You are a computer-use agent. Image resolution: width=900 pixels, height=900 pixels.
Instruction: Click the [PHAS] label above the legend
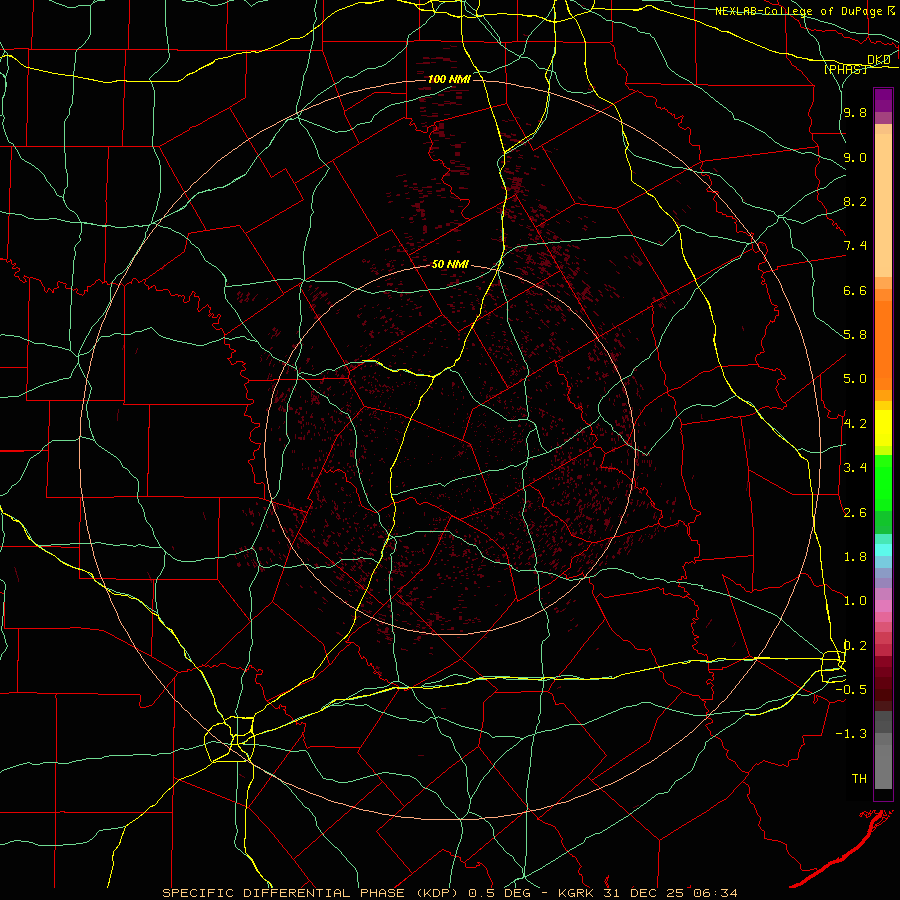[845, 69]
